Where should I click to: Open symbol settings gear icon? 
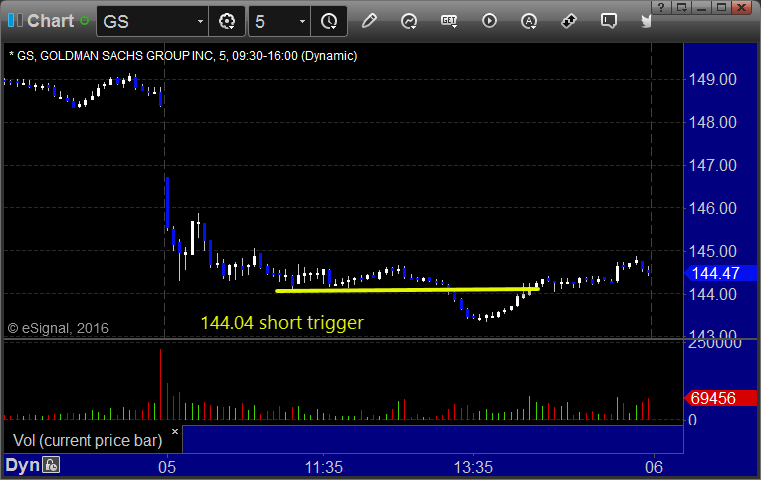tap(227, 21)
